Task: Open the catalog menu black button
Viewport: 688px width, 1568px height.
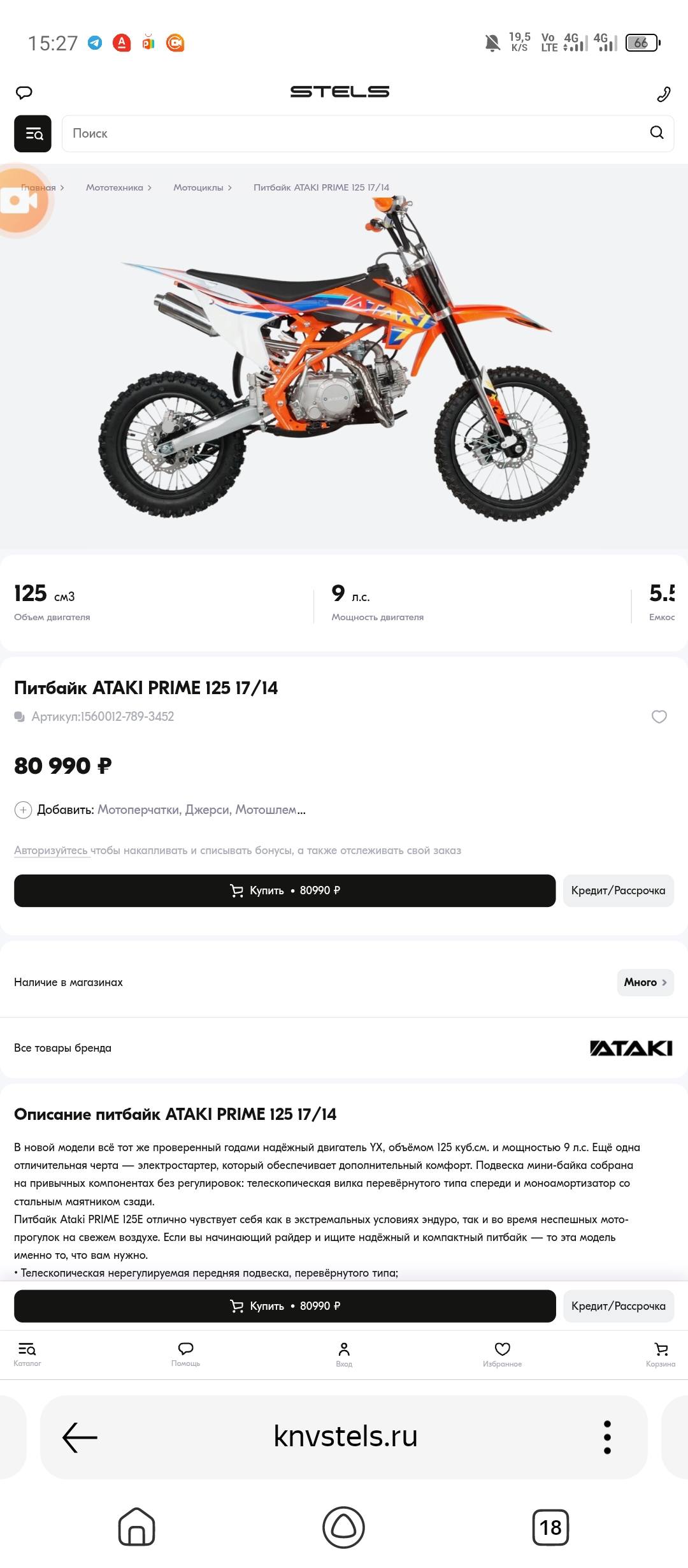Action: coord(32,134)
